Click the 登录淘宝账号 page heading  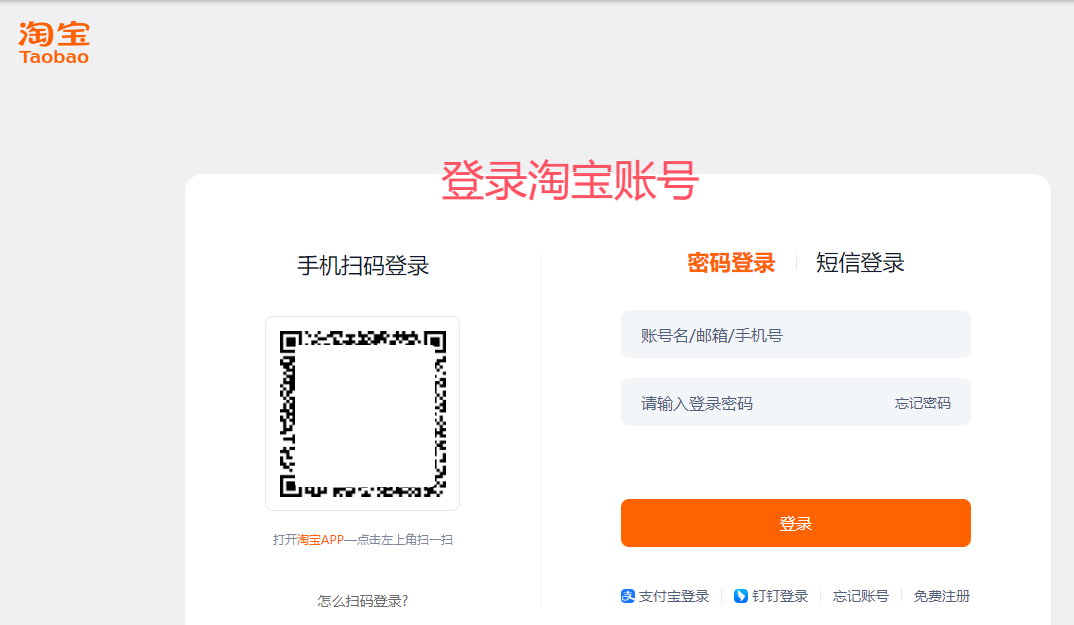tap(569, 181)
